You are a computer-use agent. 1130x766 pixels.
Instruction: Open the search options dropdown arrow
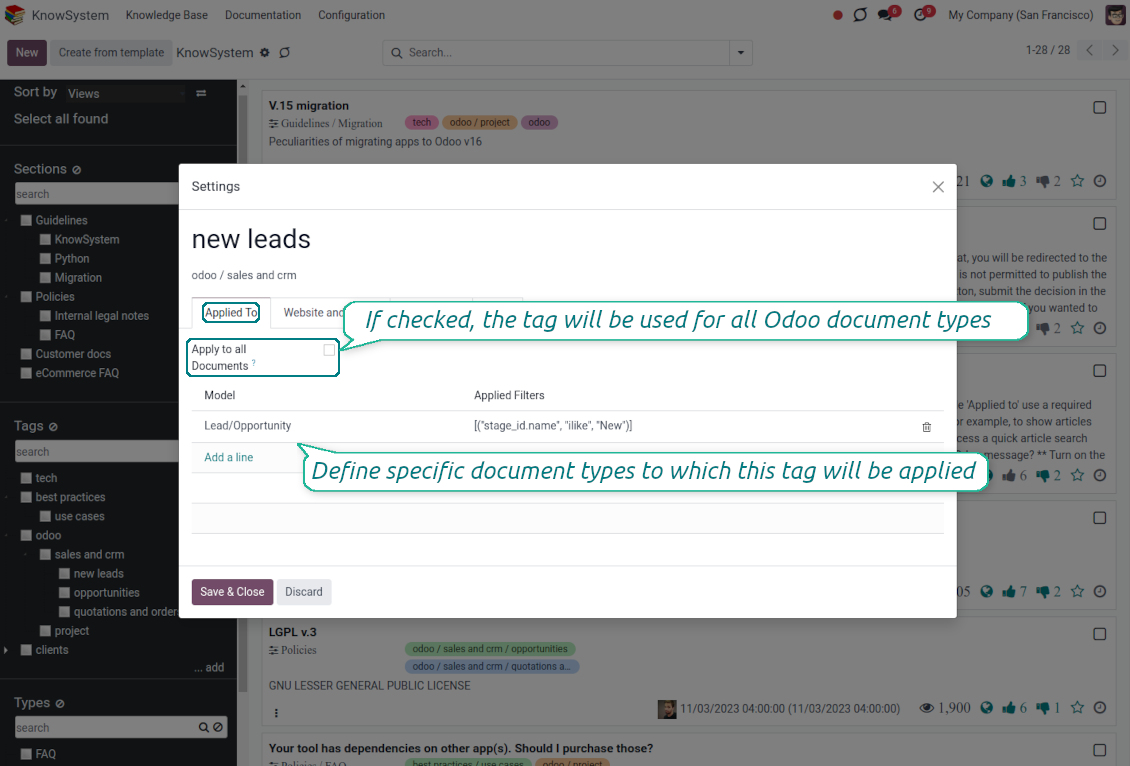pos(741,53)
